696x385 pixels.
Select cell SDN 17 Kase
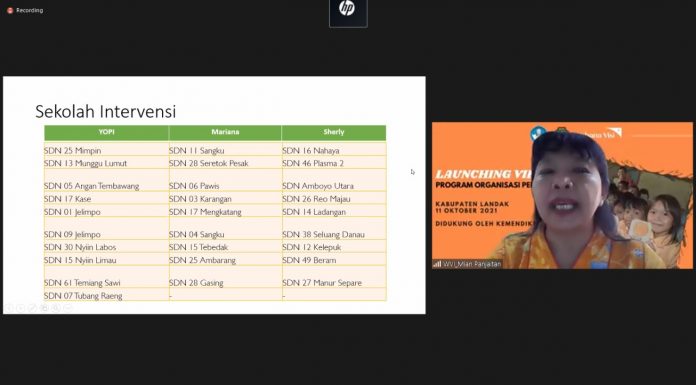tap(107, 198)
